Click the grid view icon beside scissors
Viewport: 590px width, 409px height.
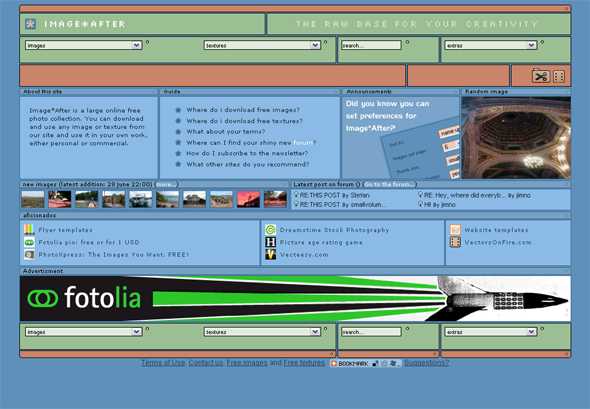[x=559, y=76]
